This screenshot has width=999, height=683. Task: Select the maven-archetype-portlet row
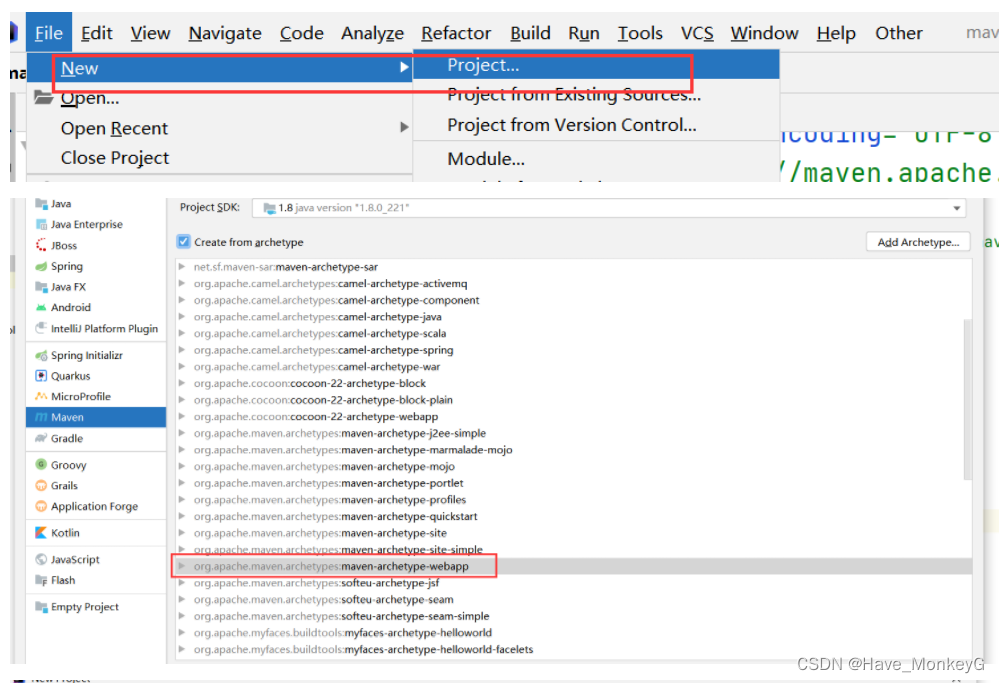573,483
